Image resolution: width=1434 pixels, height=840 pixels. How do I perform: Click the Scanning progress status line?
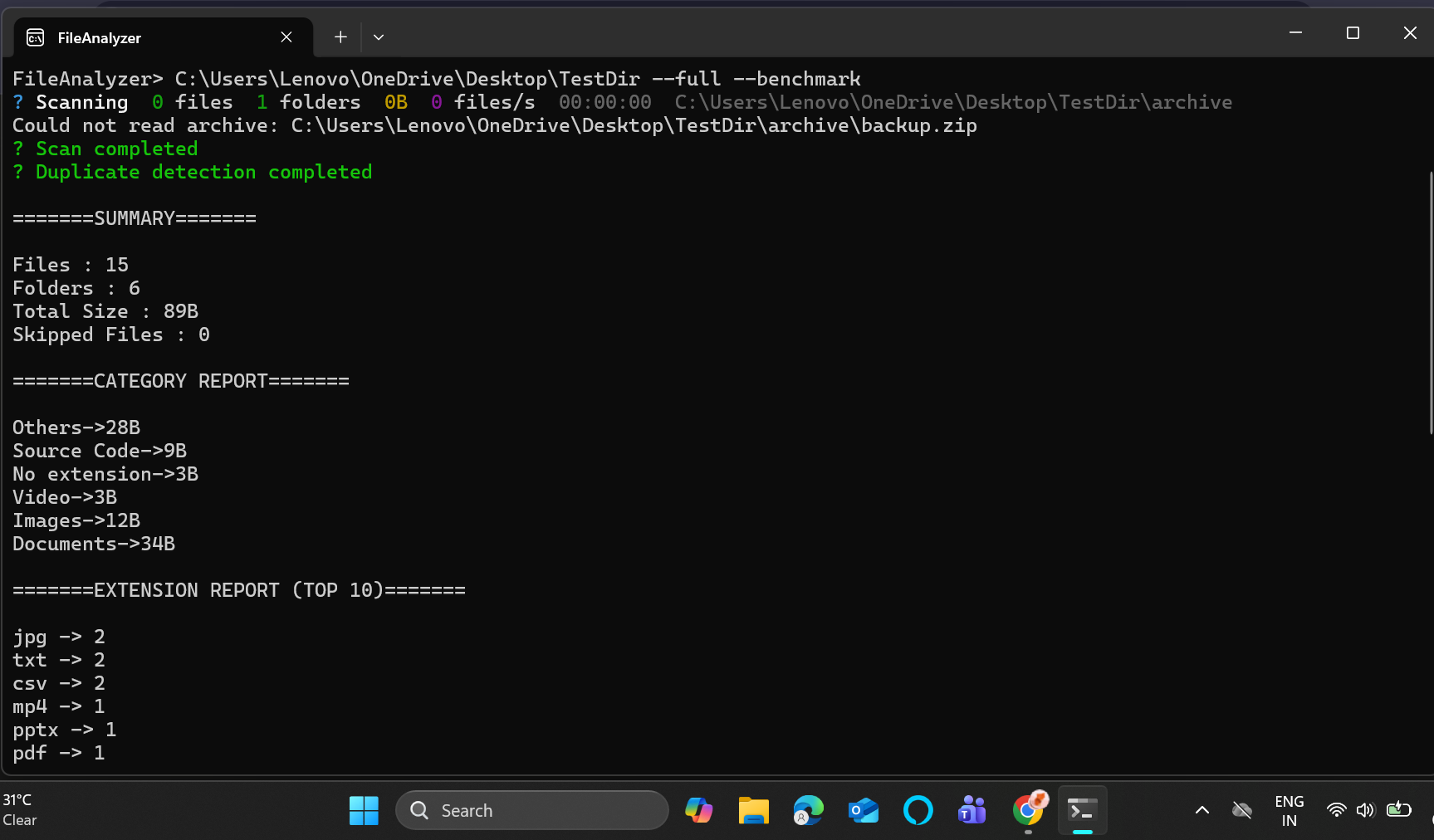pos(623,102)
